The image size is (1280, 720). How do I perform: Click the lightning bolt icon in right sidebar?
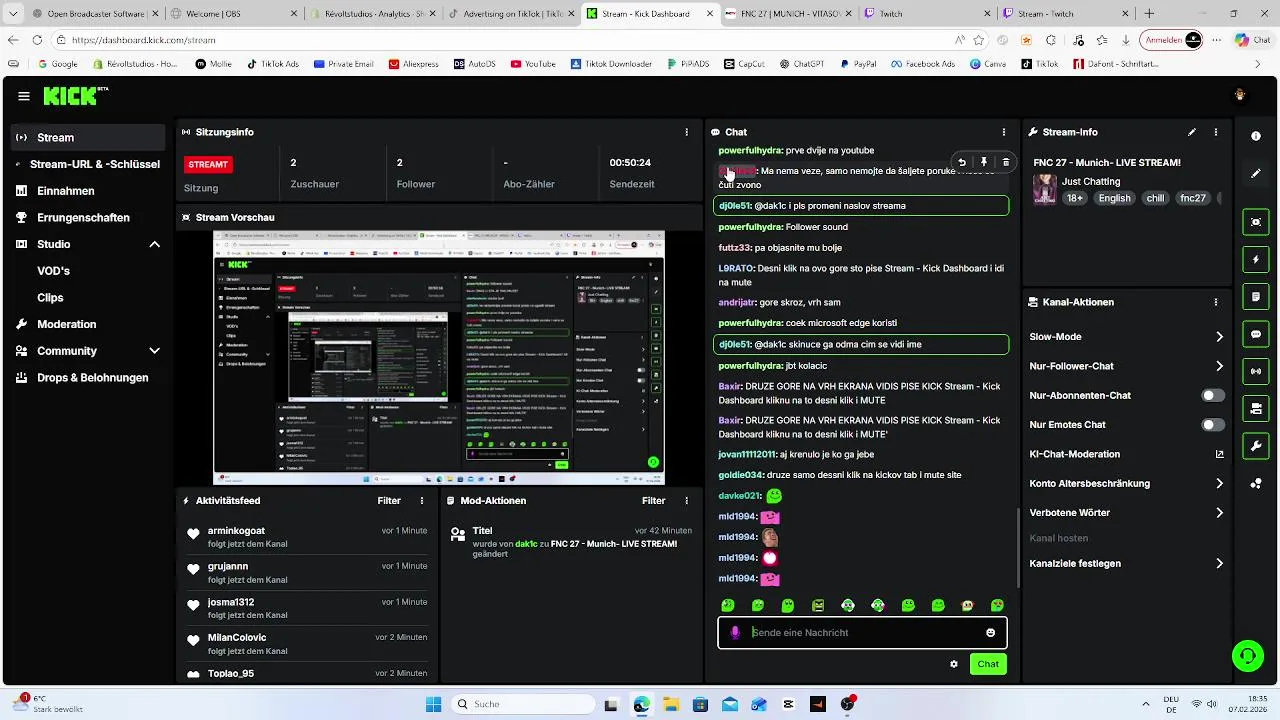pos(1256,260)
